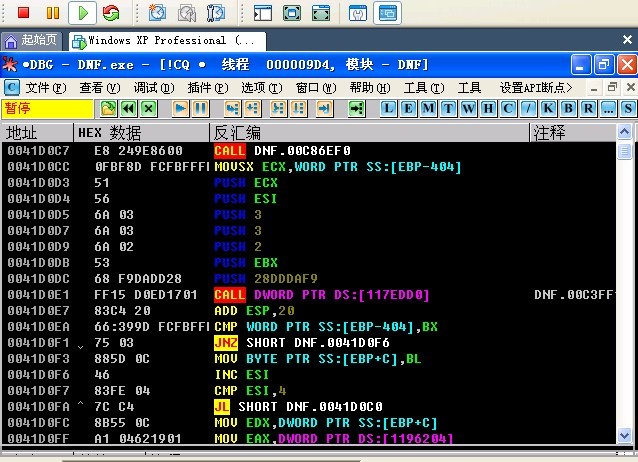
Task: Open the 工具(T) menu
Action: (424, 88)
